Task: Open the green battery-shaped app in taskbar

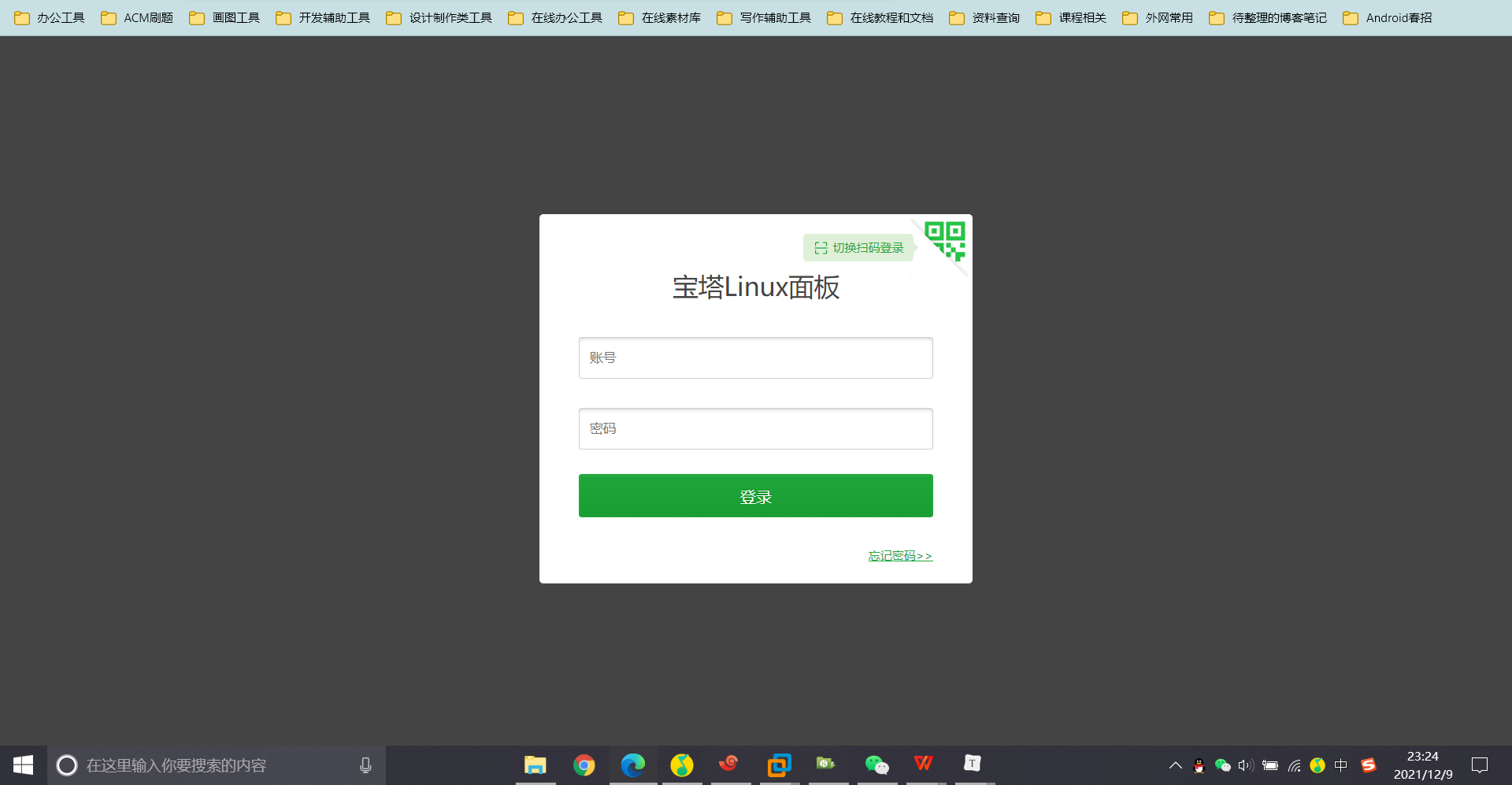Action: [826, 763]
